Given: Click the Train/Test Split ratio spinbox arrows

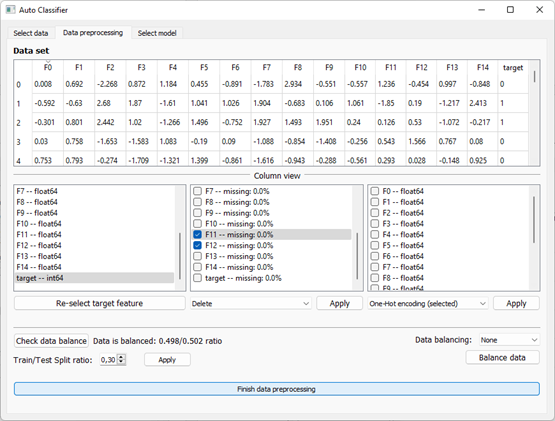Looking at the screenshot, I should coord(121,360).
